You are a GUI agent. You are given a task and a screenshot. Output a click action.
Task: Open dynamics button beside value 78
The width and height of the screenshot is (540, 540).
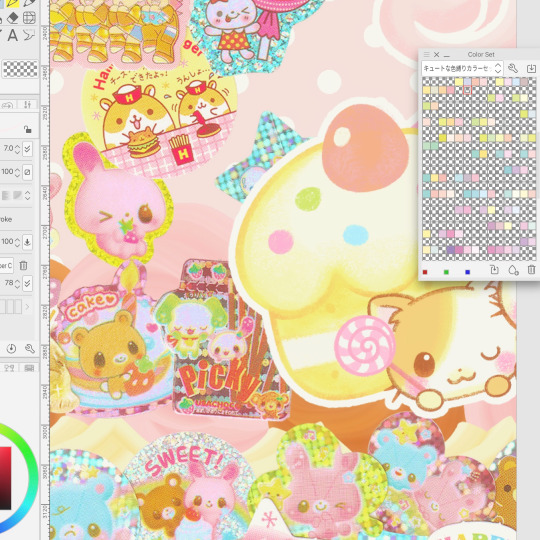tap(28, 283)
